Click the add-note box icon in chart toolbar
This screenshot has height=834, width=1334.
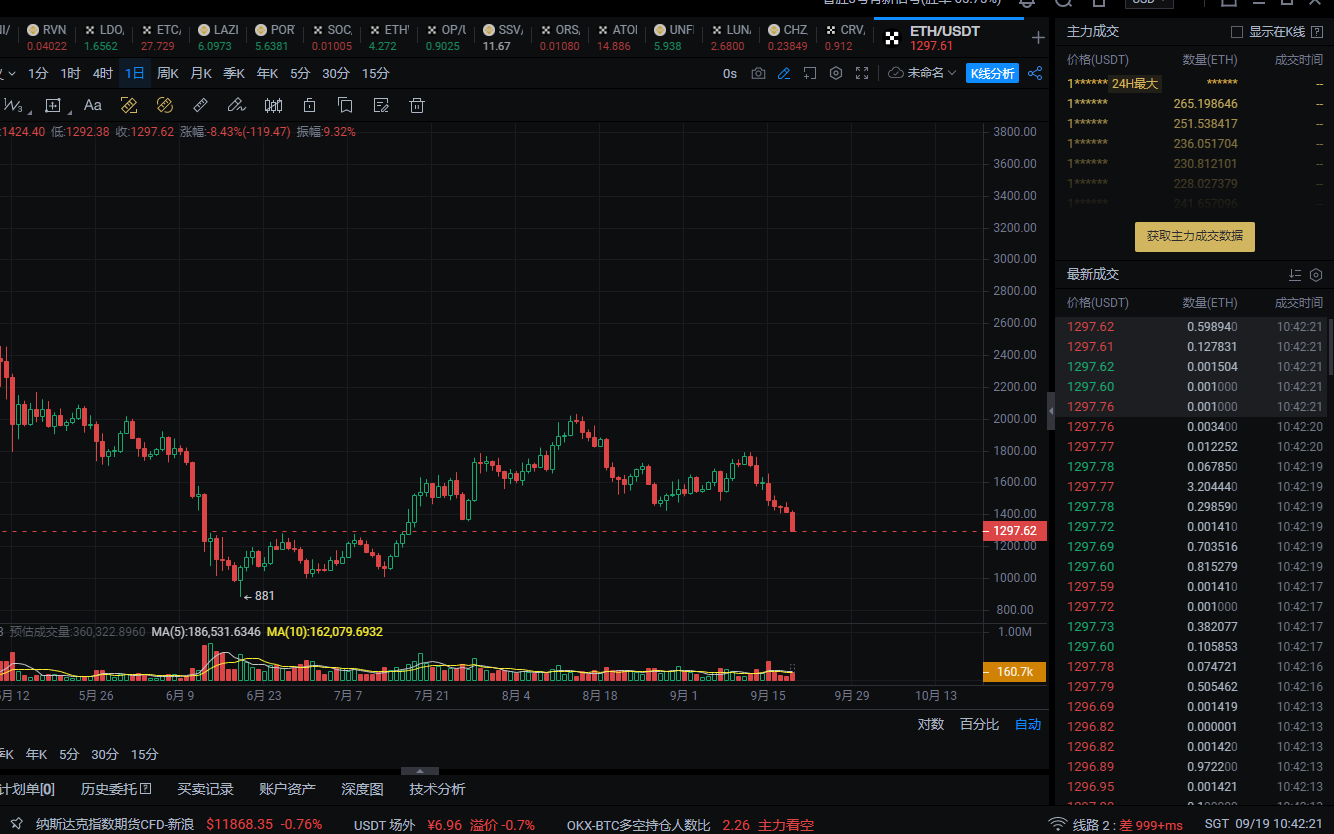pyautogui.click(x=810, y=73)
